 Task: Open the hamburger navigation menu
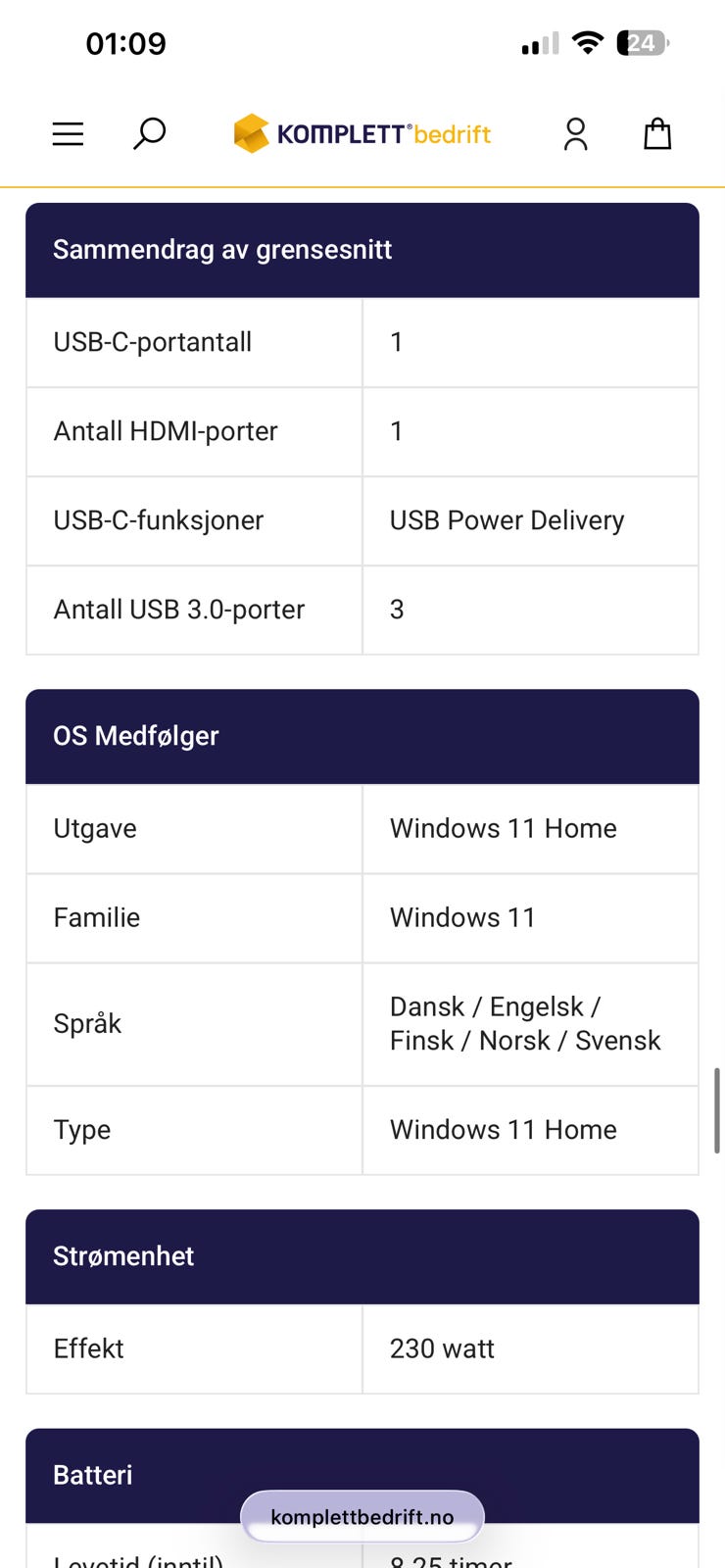[x=68, y=134]
